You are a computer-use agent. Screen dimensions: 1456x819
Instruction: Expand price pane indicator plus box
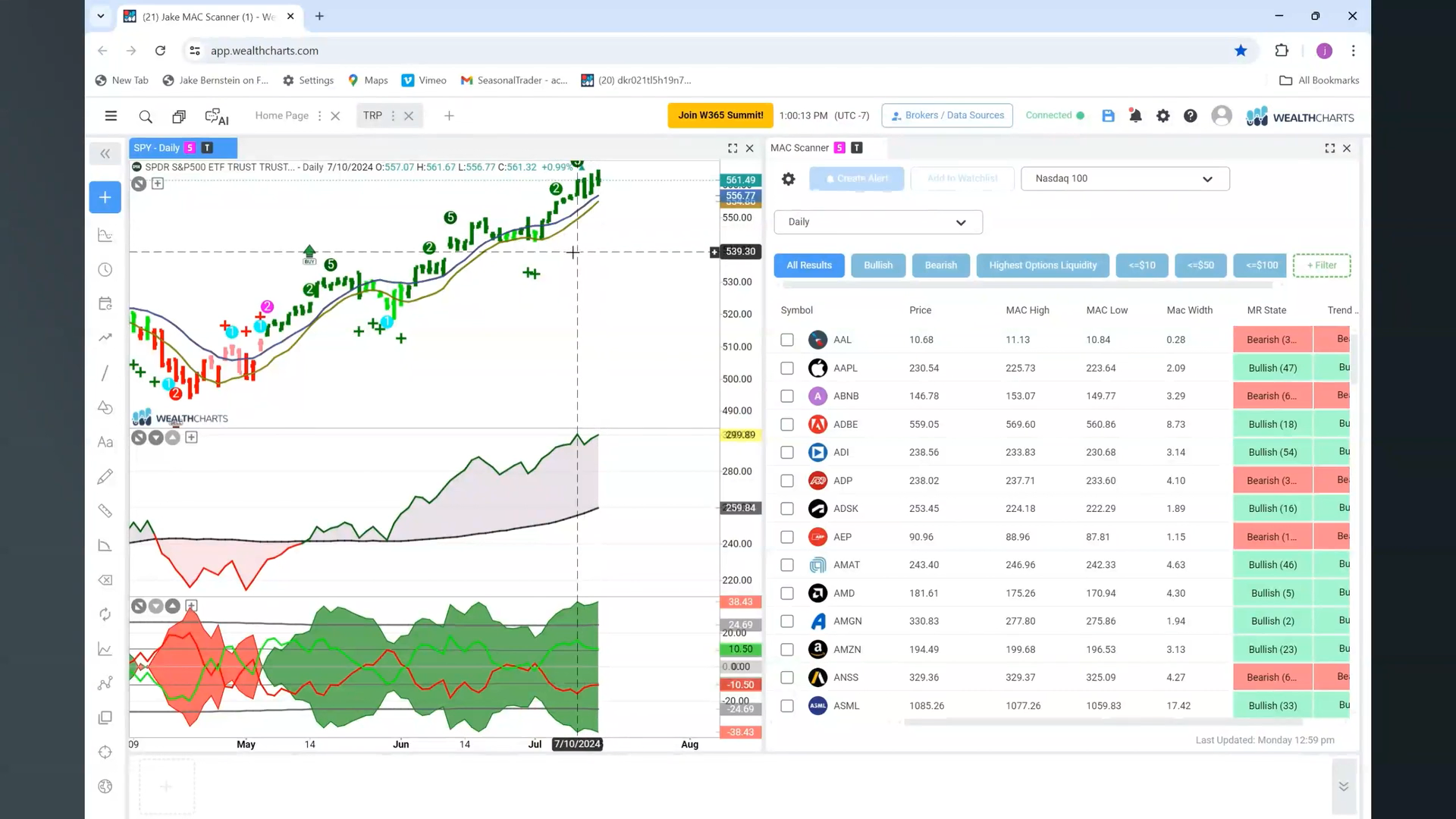158,184
